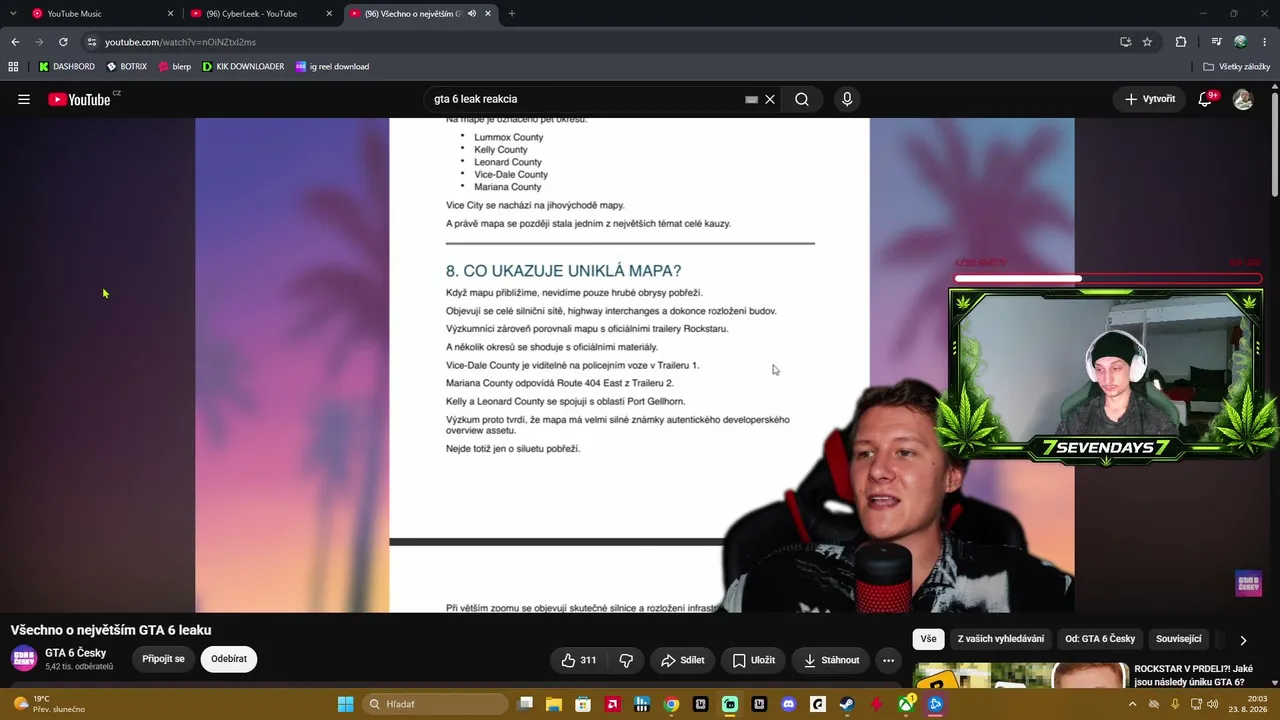Mute the playing tab via speaker icon
Viewport: 1280px width, 720px height.
tap(472, 14)
